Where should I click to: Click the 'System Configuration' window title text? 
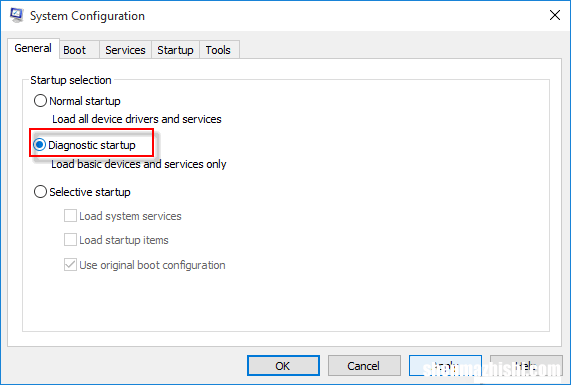pos(87,16)
